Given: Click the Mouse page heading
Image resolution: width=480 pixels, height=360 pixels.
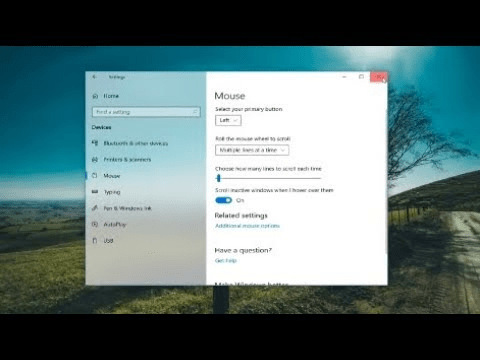Looking at the screenshot, I should 230,96.
